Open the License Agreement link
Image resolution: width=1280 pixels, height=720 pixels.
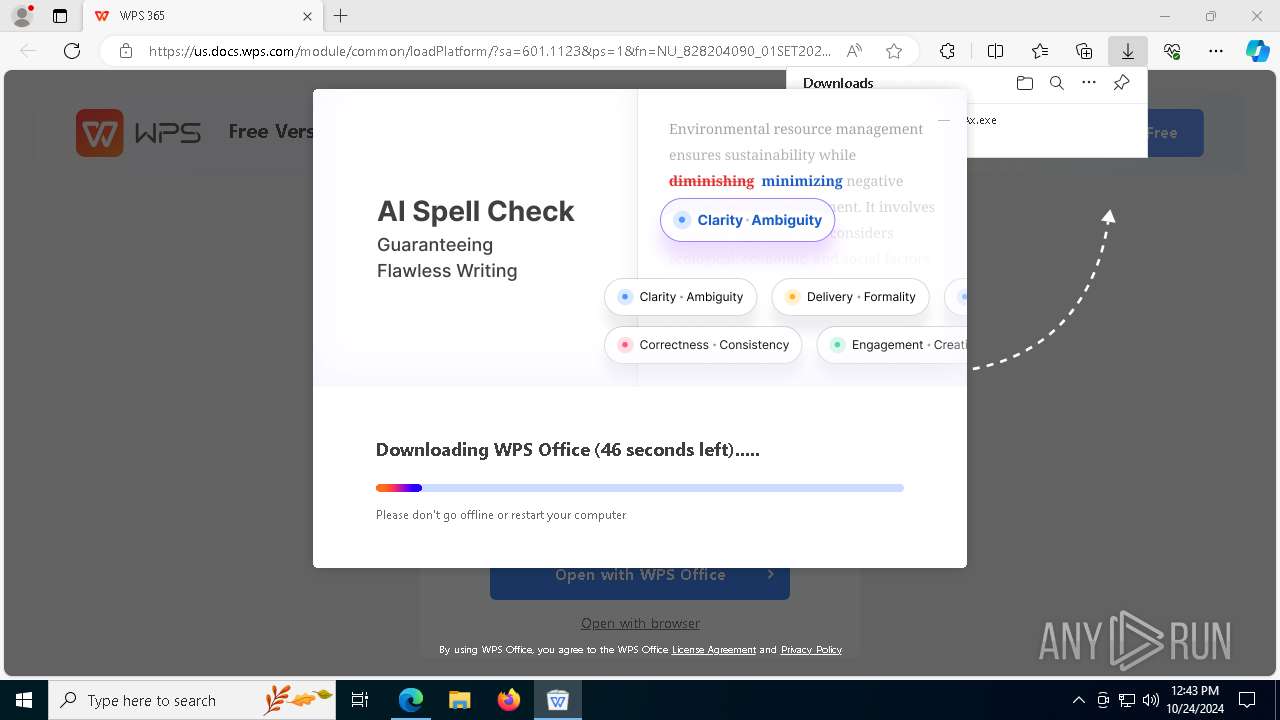[714, 650]
